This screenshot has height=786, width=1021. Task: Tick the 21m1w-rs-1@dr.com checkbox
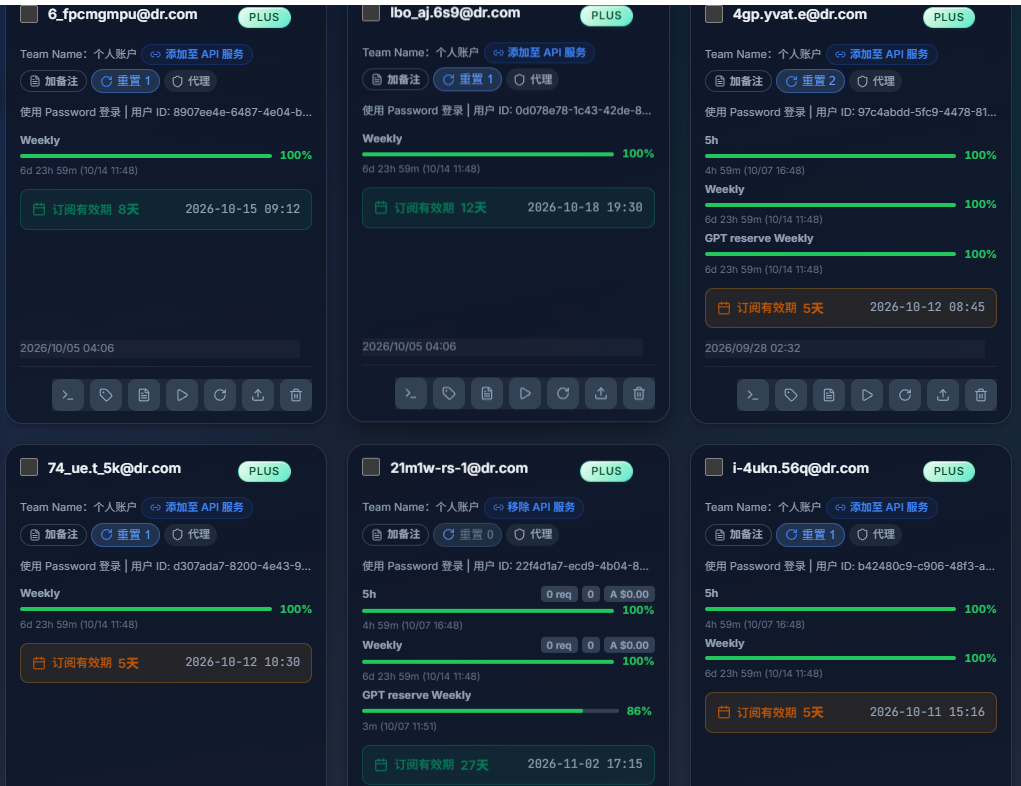pos(371,468)
